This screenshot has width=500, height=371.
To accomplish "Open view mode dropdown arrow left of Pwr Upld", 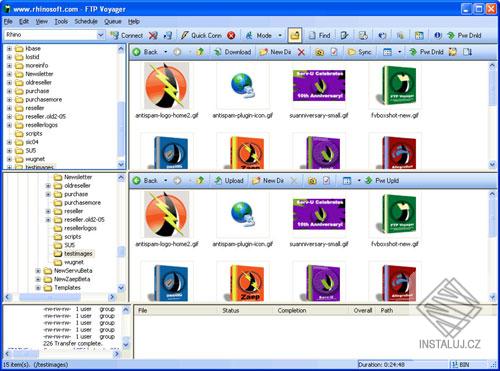I will coord(359,181).
